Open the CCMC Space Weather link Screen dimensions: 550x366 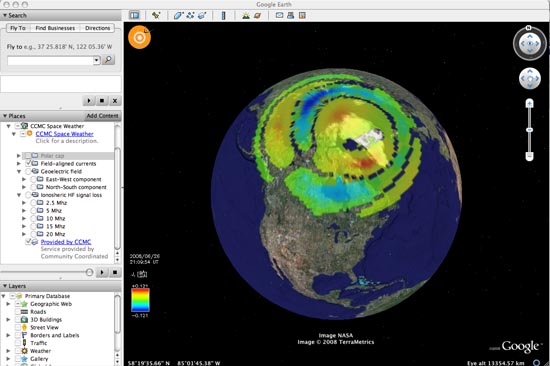[65, 134]
